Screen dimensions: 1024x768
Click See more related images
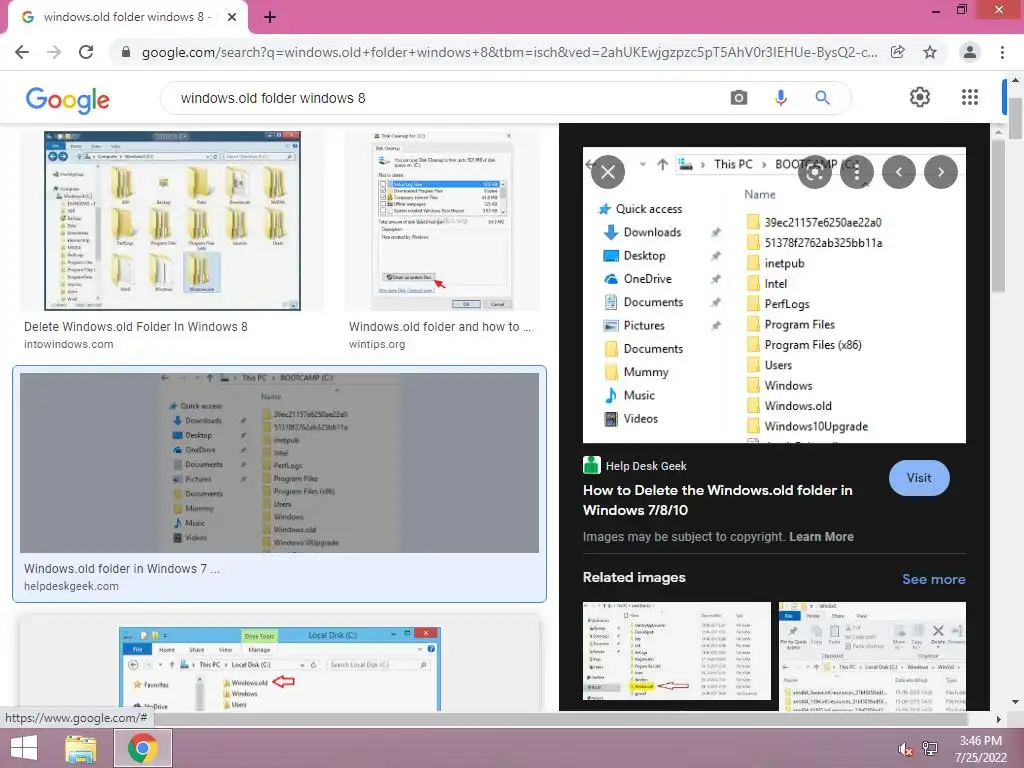point(933,579)
